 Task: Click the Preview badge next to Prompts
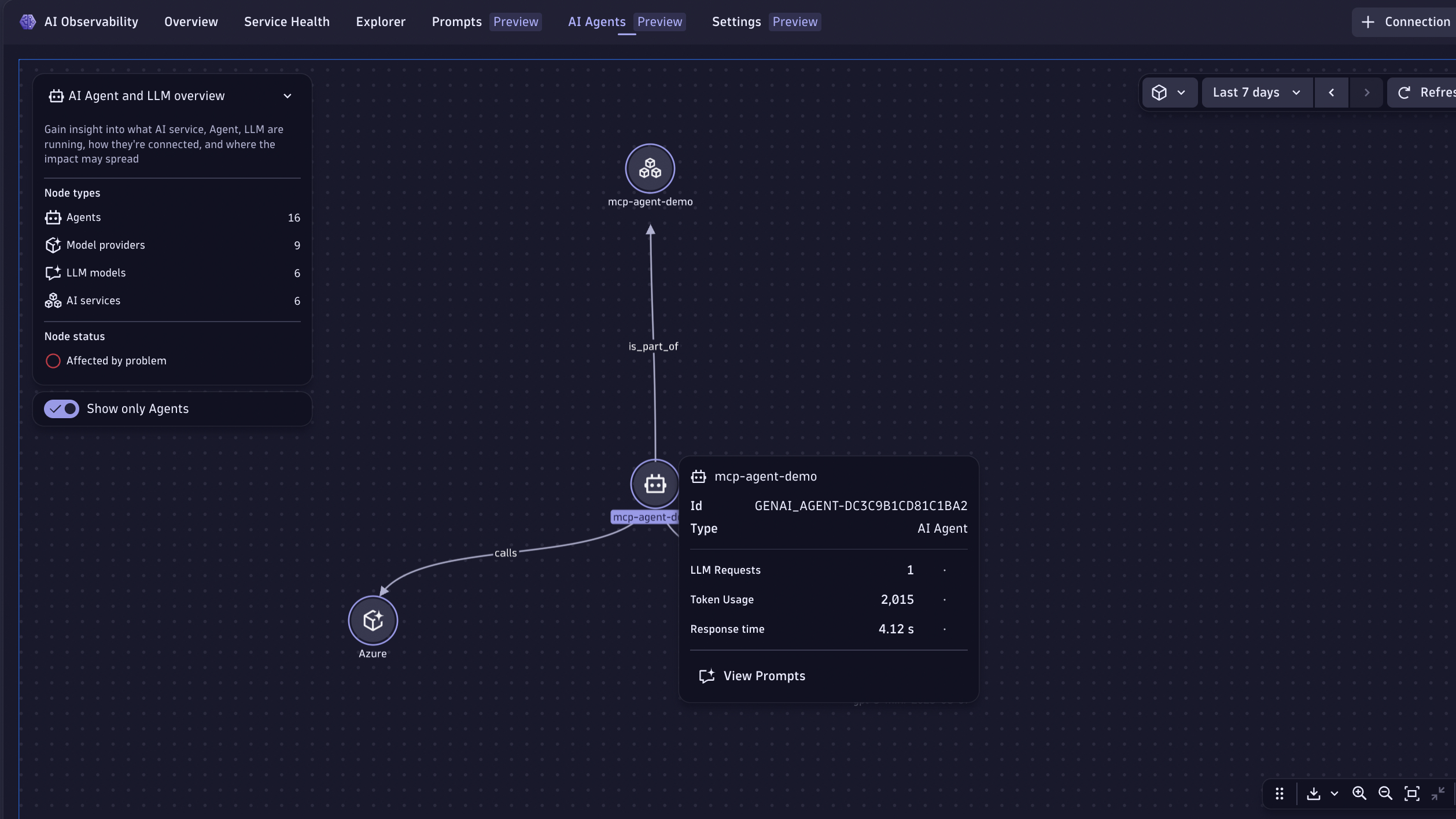pyautogui.click(x=516, y=22)
